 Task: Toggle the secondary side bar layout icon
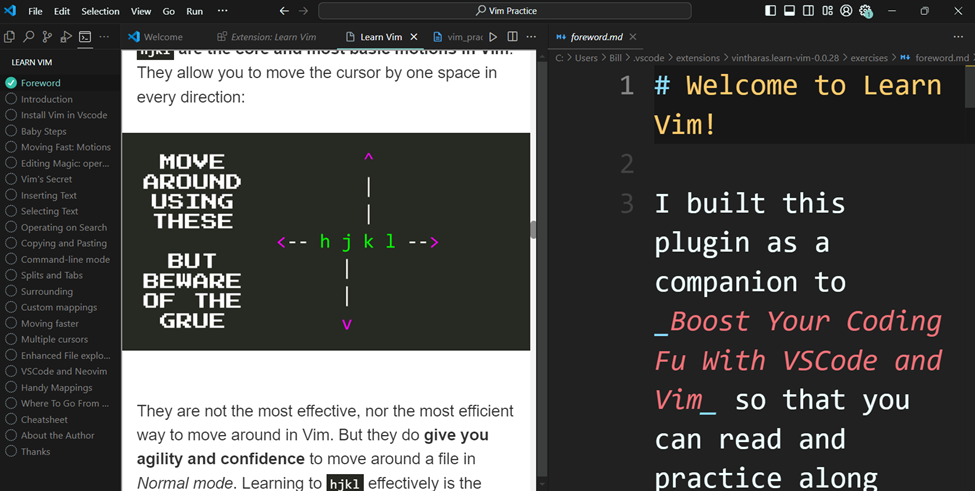click(808, 11)
